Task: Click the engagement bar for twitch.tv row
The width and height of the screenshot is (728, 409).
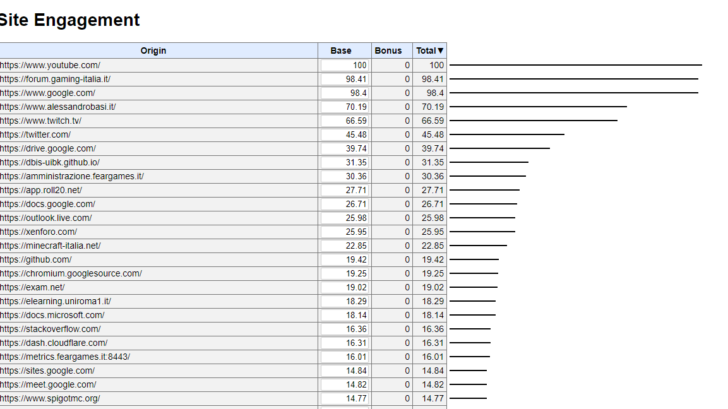Action: click(x=533, y=121)
